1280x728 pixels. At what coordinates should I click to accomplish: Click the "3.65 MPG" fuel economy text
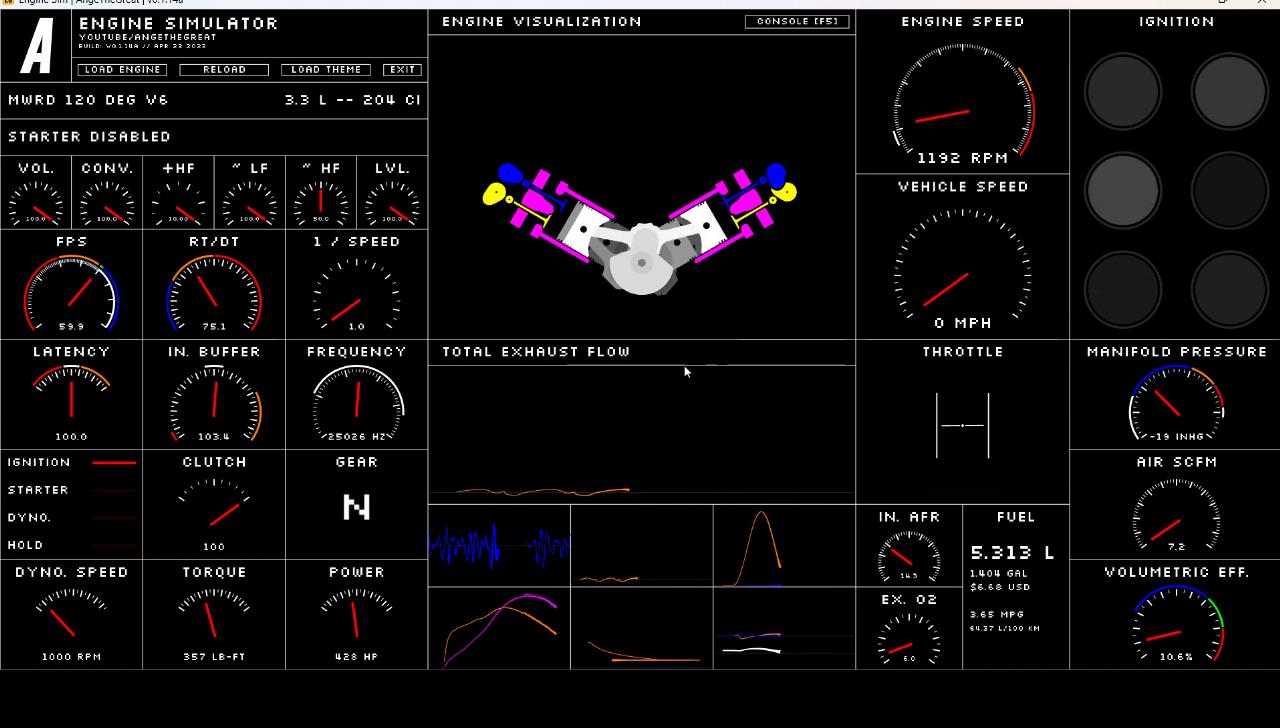[997, 615]
